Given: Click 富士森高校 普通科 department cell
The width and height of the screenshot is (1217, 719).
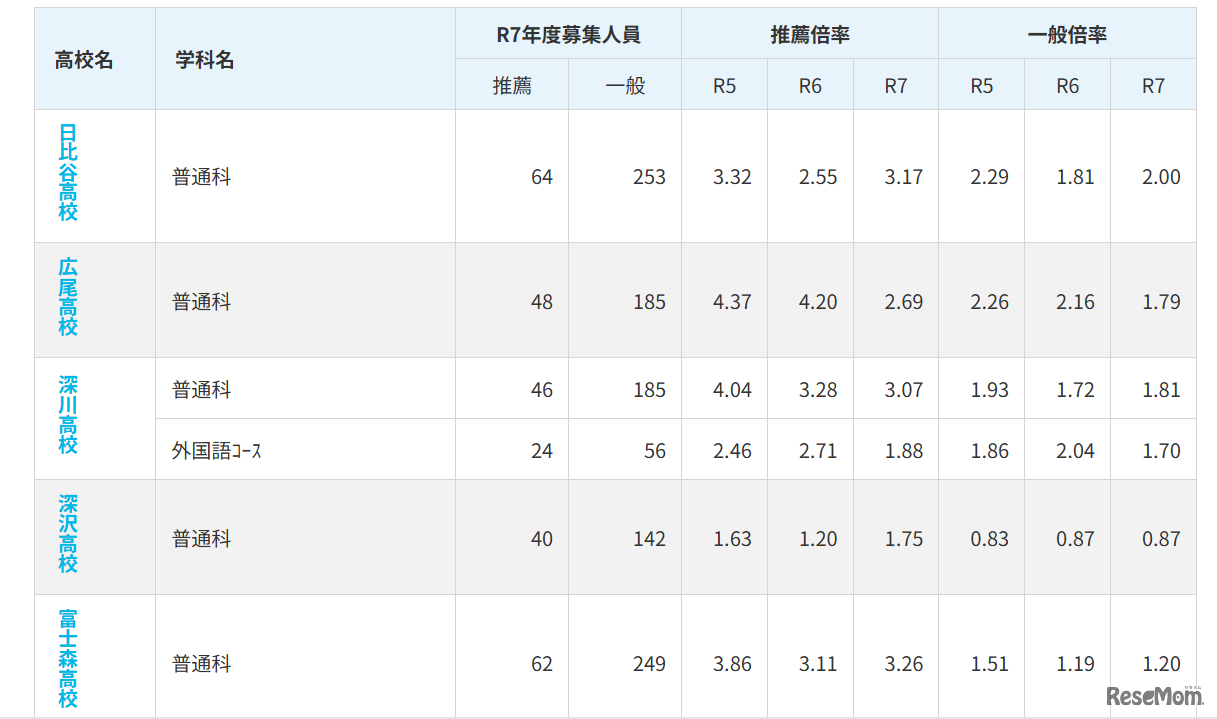Looking at the screenshot, I should tap(202, 664).
